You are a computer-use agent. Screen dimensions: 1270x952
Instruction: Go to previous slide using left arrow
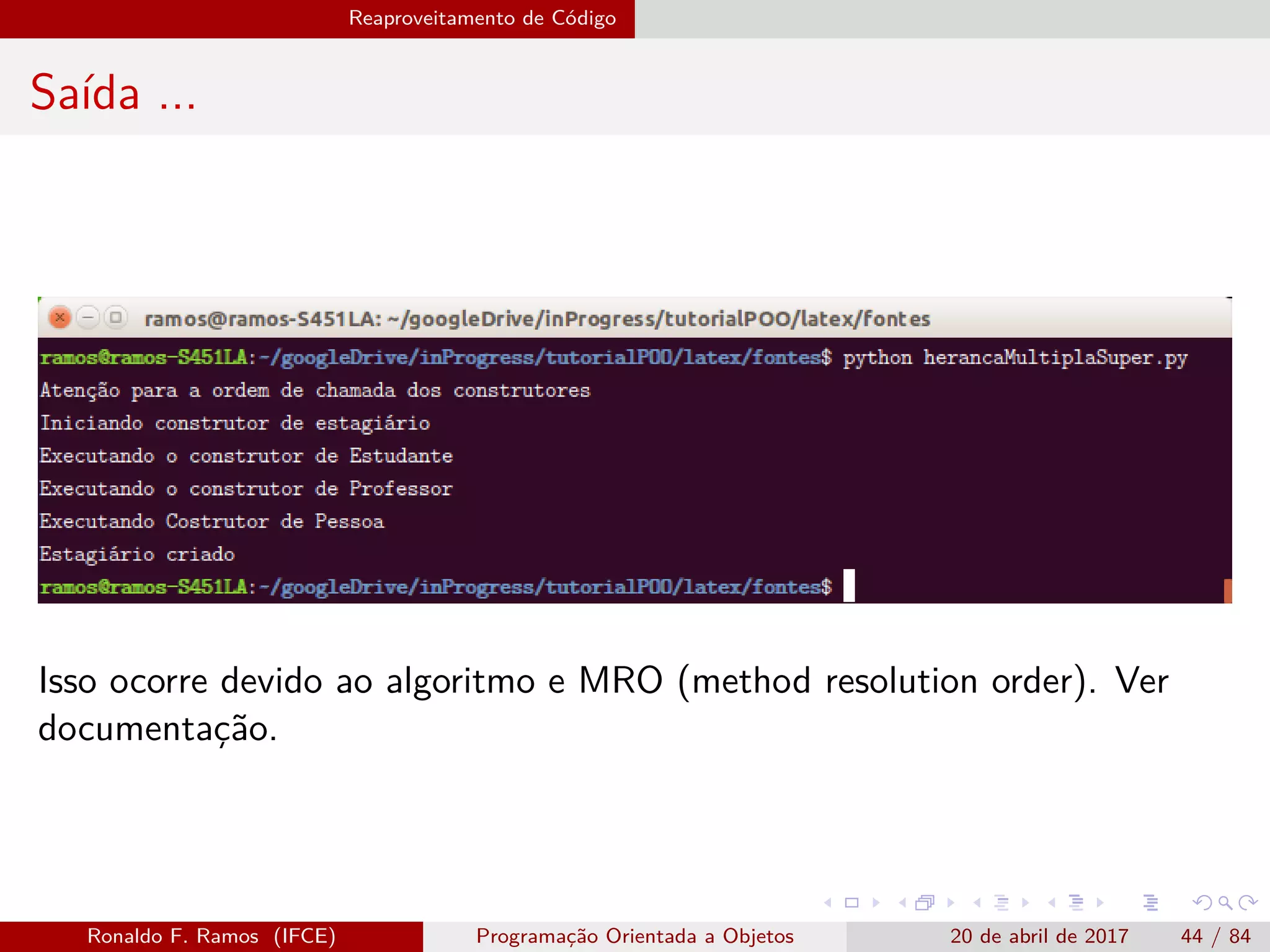828,902
